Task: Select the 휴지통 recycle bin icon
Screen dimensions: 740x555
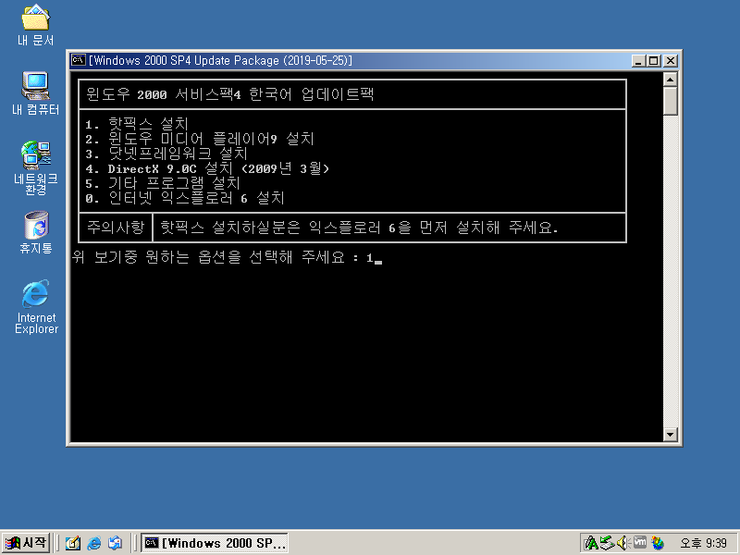Action: pyautogui.click(x=35, y=232)
